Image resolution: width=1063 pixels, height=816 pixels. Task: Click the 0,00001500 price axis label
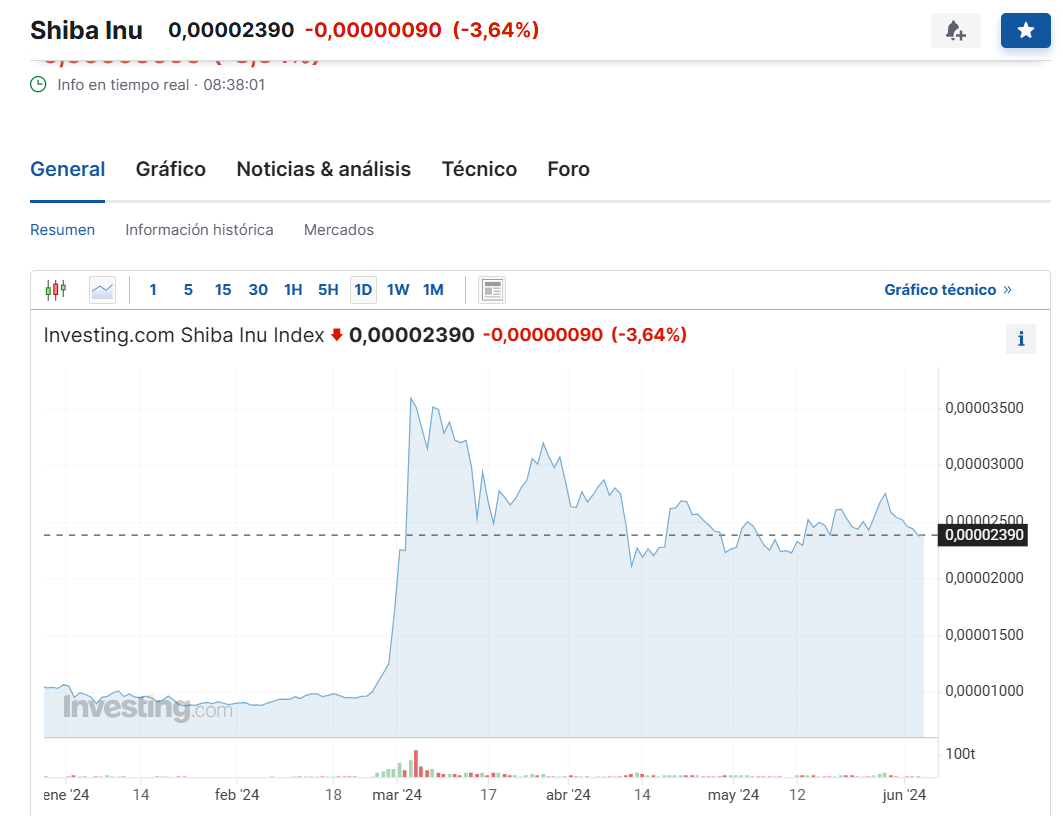984,635
